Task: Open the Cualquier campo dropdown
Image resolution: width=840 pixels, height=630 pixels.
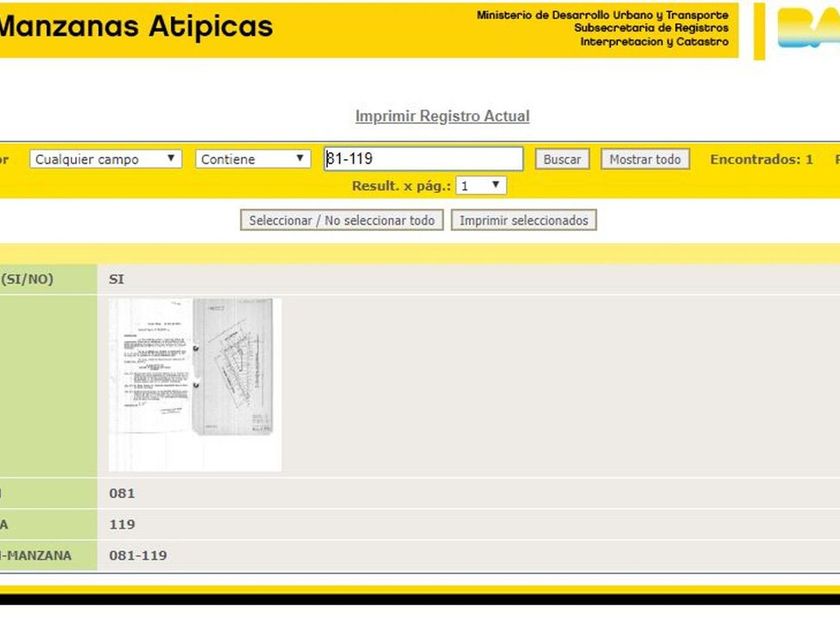Action: (x=106, y=159)
